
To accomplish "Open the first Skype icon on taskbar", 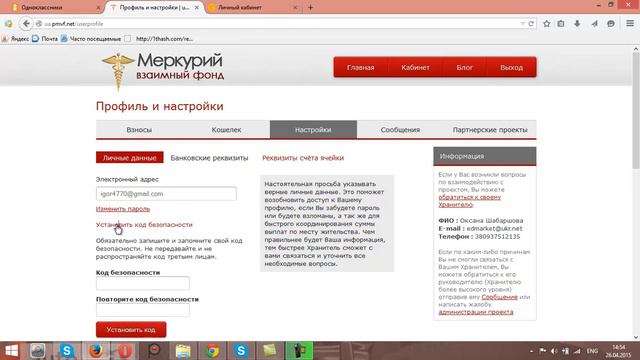I will pyautogui.click(x=67, y=351).
